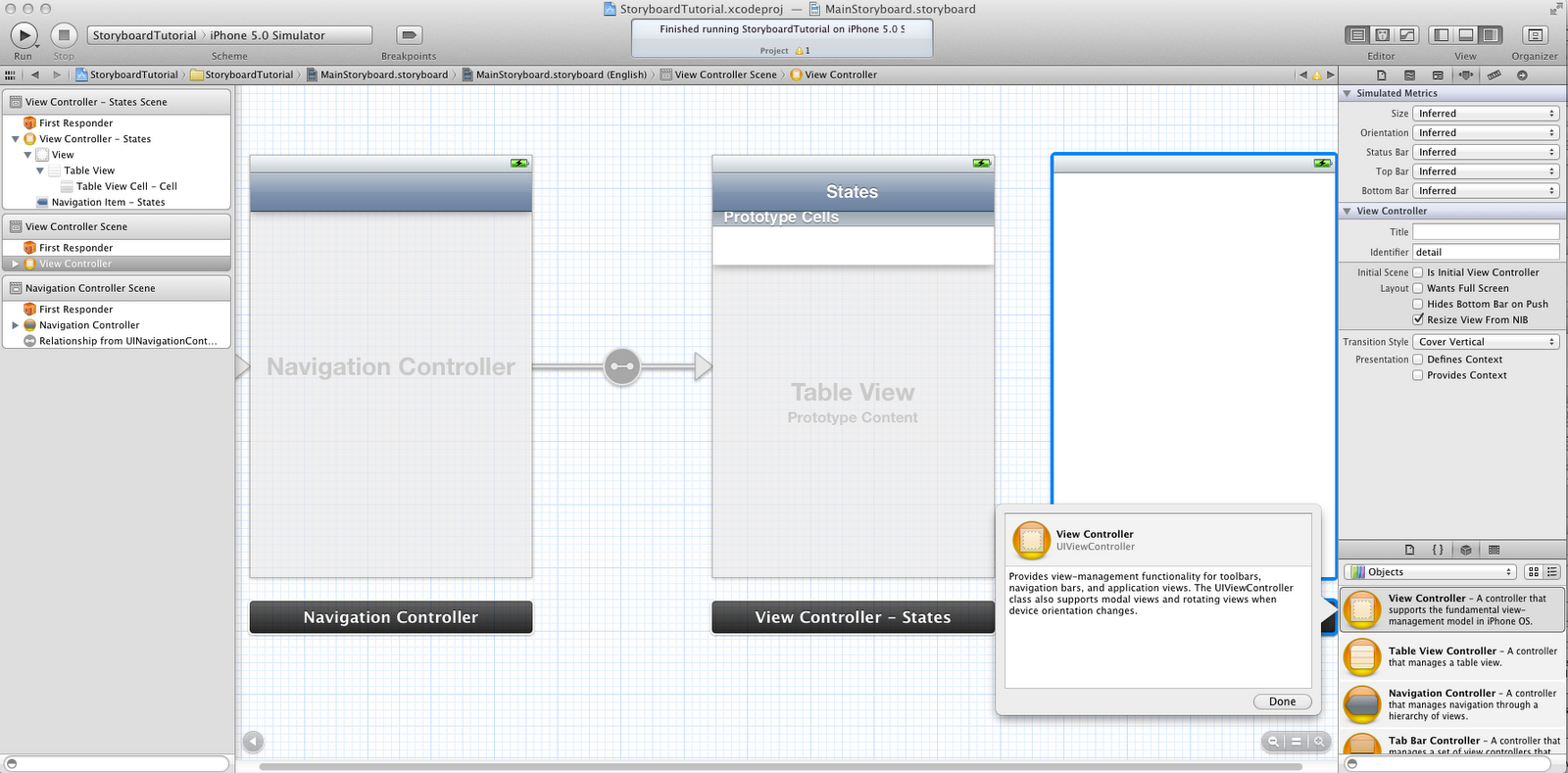Toggle the Utilities pane view button
The image size is (1568, 773).
pos(1491,35)
